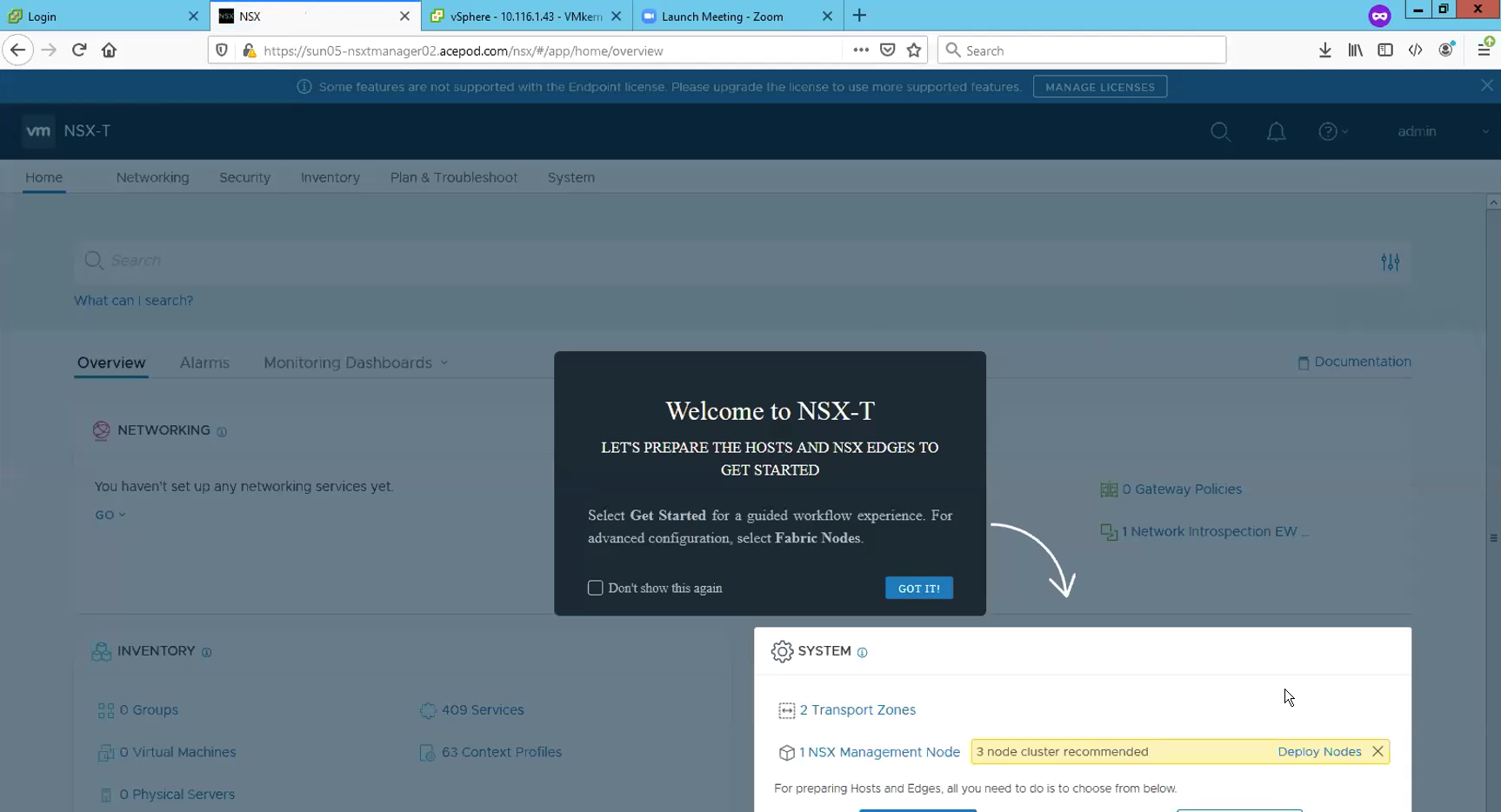Open a new browser tab
Screen dimensions: 1501x812
coord(859,16)
